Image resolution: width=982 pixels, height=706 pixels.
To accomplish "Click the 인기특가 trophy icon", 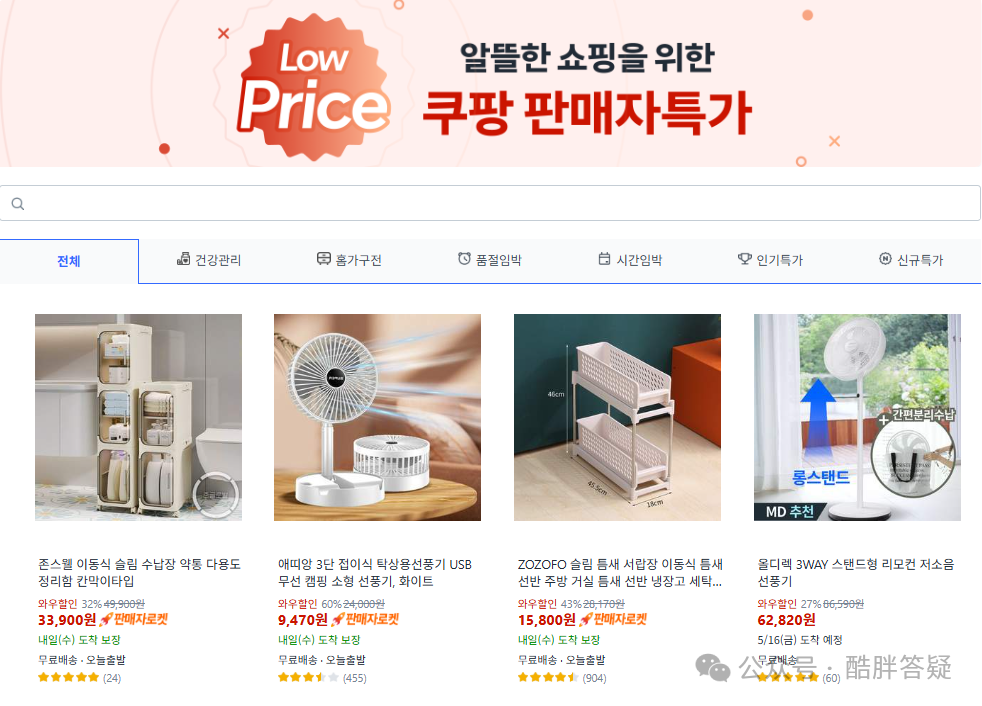I will pos(744,259).
